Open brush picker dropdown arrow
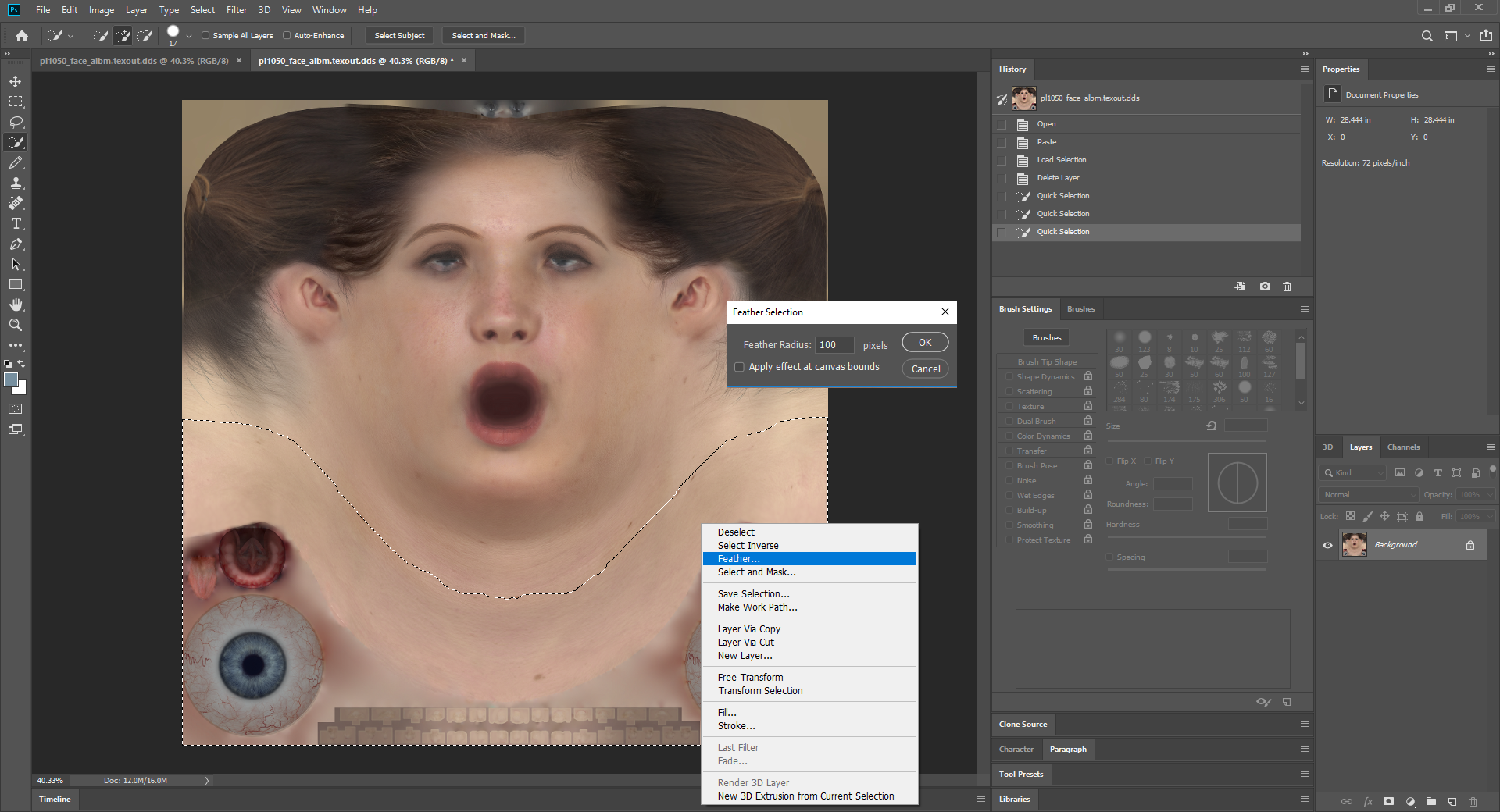Screen dimensions: 1500x812 (x=188, y=36)
